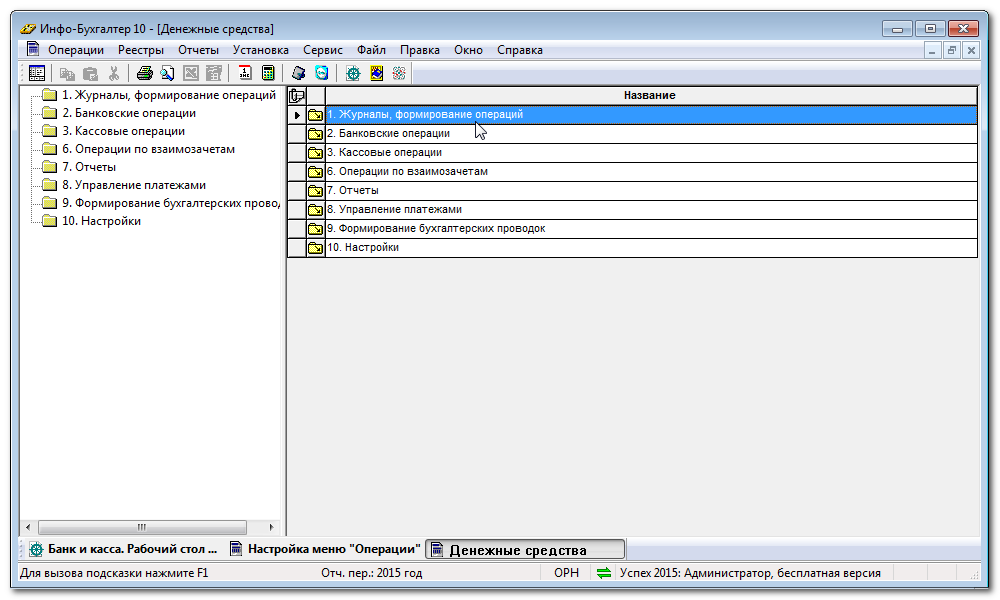Image resolution: width=1000 pixels, height=600 pixels.
Task: Open the Сервис menu
Action: click(x=323, y=50)
